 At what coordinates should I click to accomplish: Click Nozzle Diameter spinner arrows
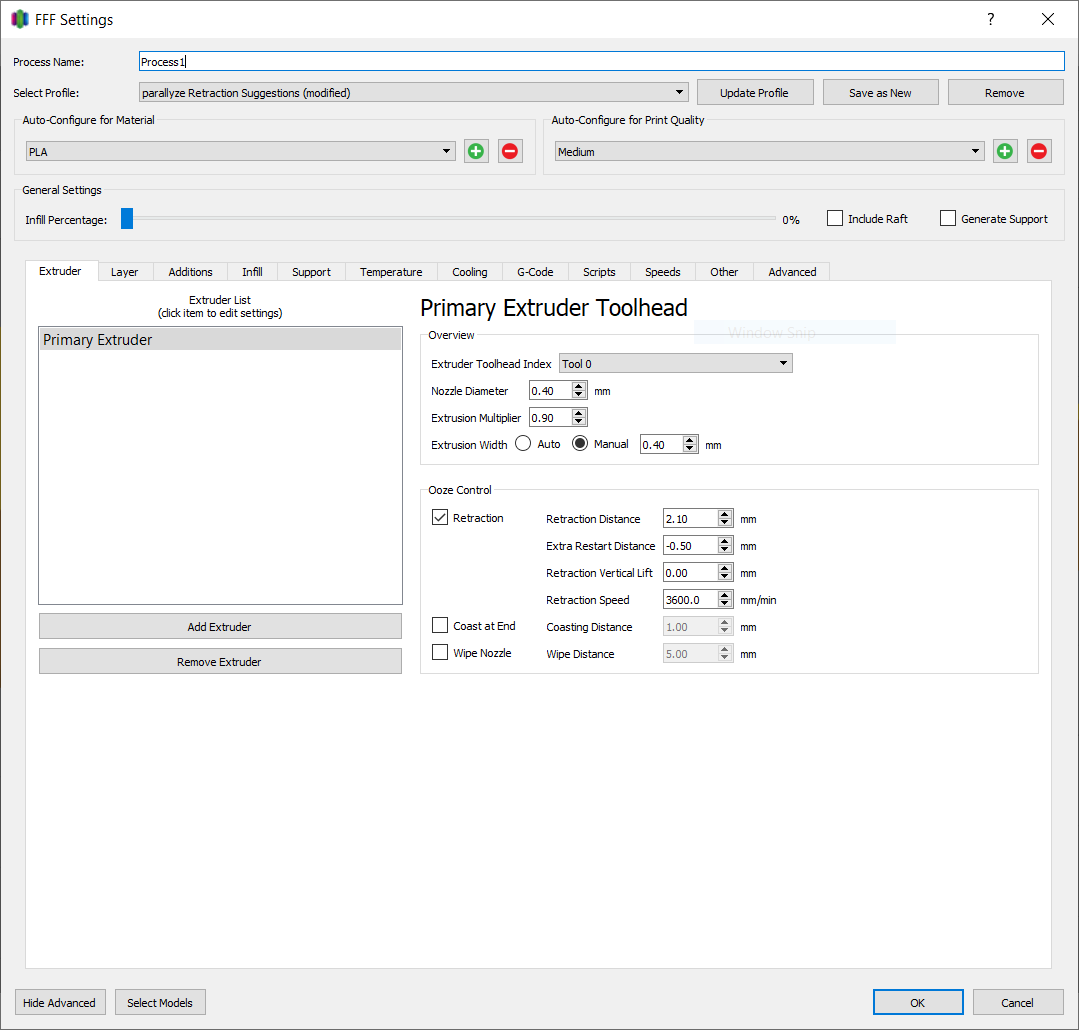(579, 391)
